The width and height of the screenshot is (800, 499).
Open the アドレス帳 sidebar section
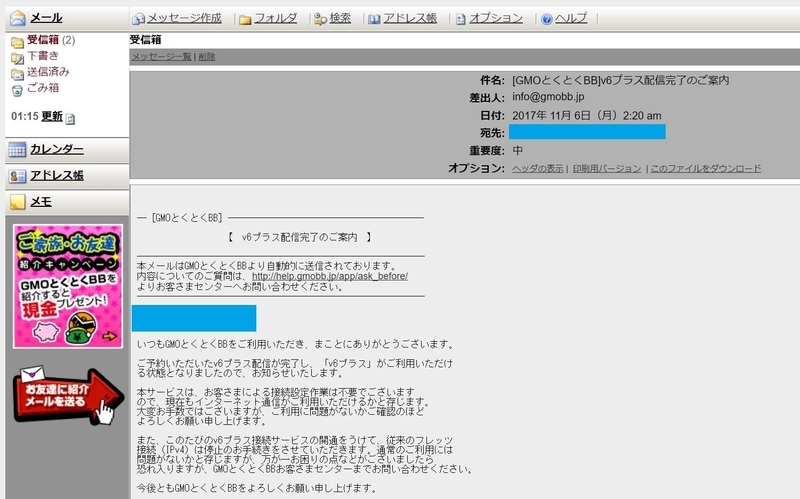coord(57,176)
